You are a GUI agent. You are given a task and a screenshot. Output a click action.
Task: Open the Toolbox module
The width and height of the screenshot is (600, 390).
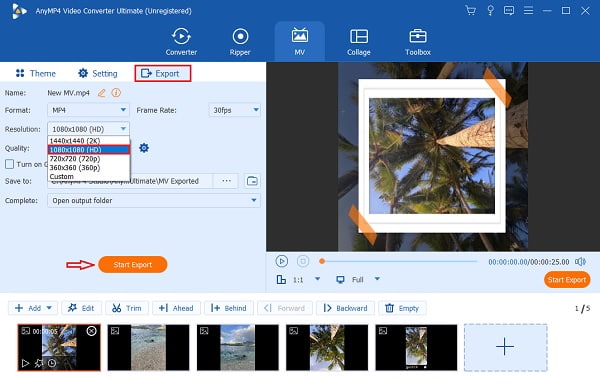[418, 42]
